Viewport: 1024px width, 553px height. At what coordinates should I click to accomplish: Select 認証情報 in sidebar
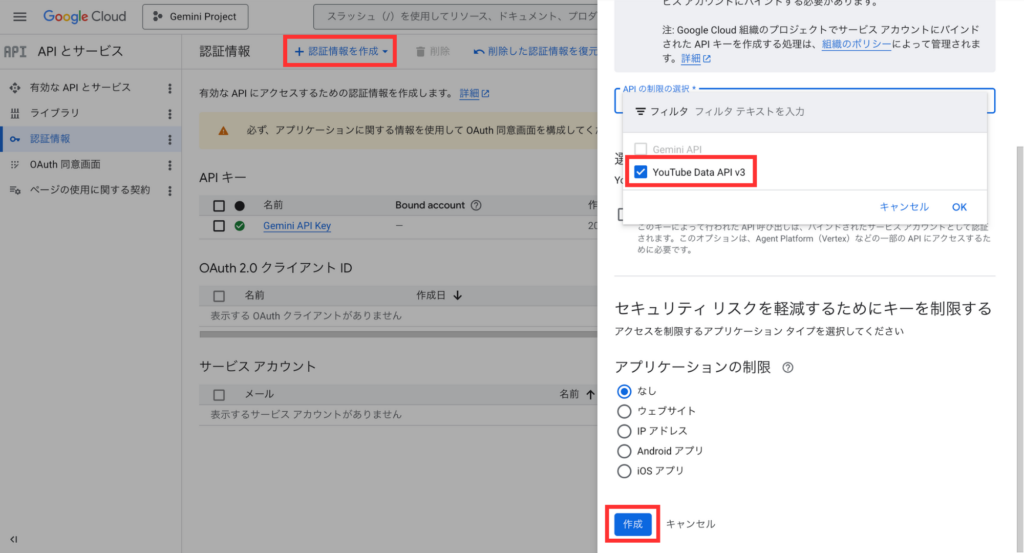(50, 138)
